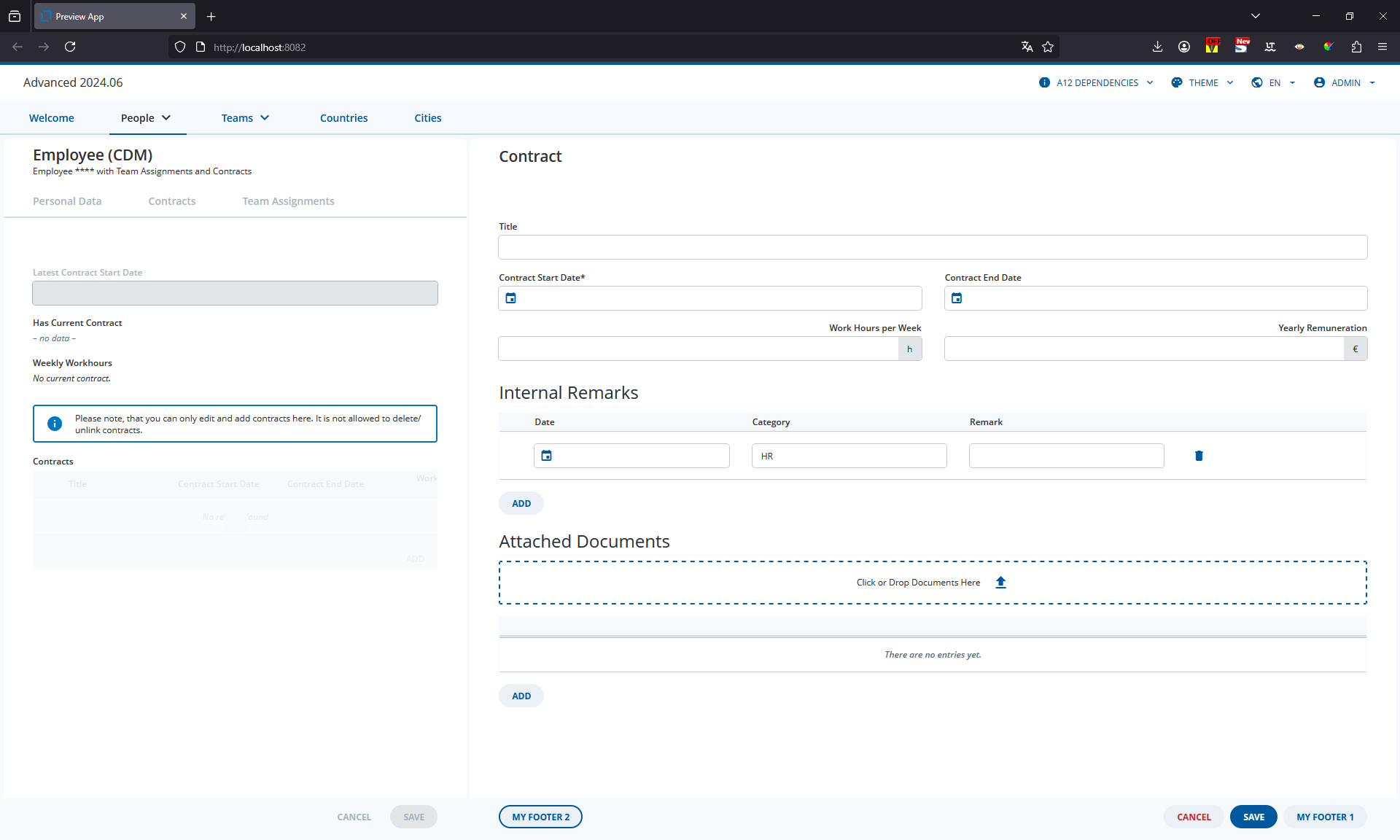Expand the A12 Dependencies dropdown
Screen dimensions: 1400x840
[x=1096, y=82]
